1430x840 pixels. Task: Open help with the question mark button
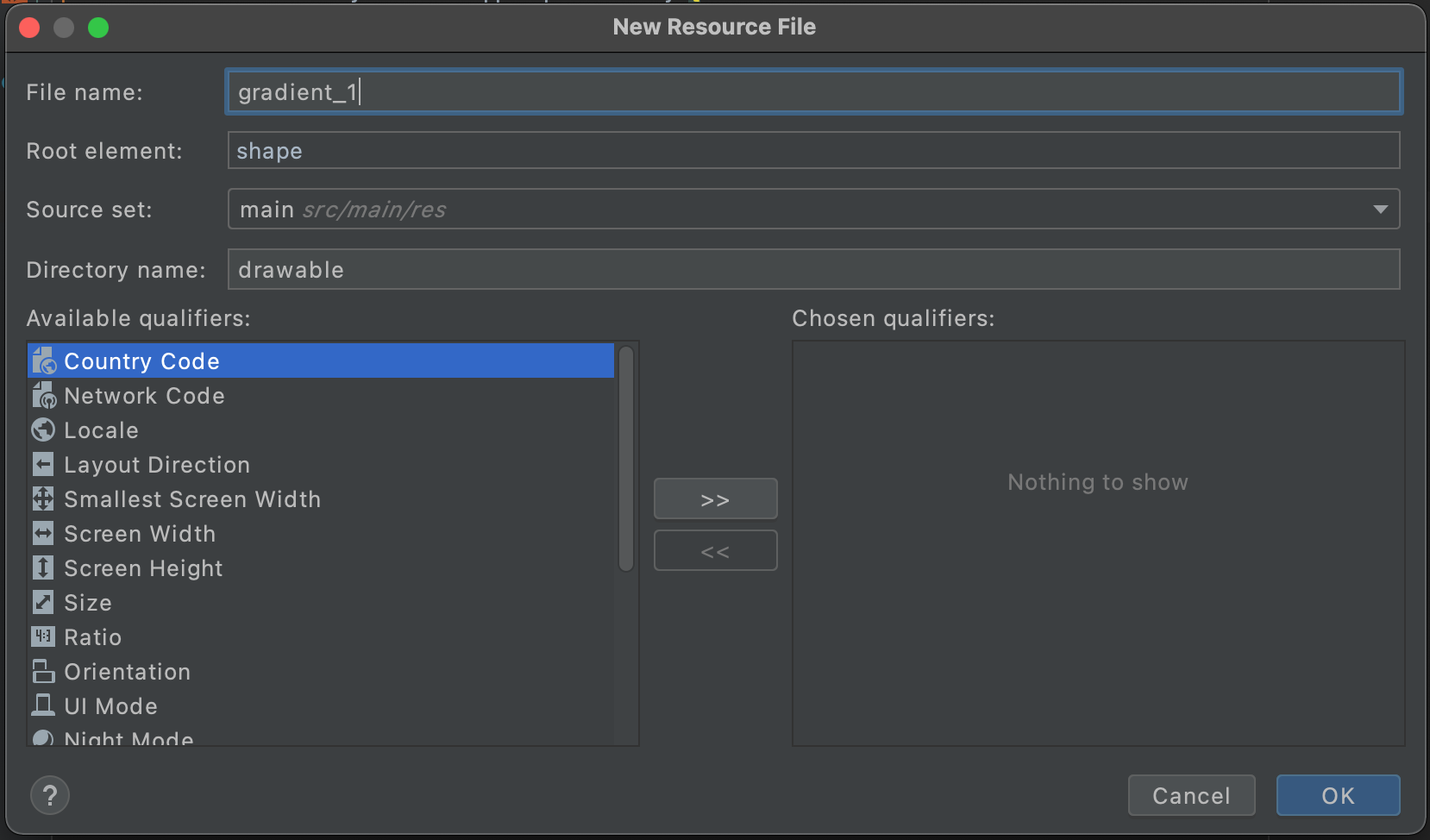[50, 795]
